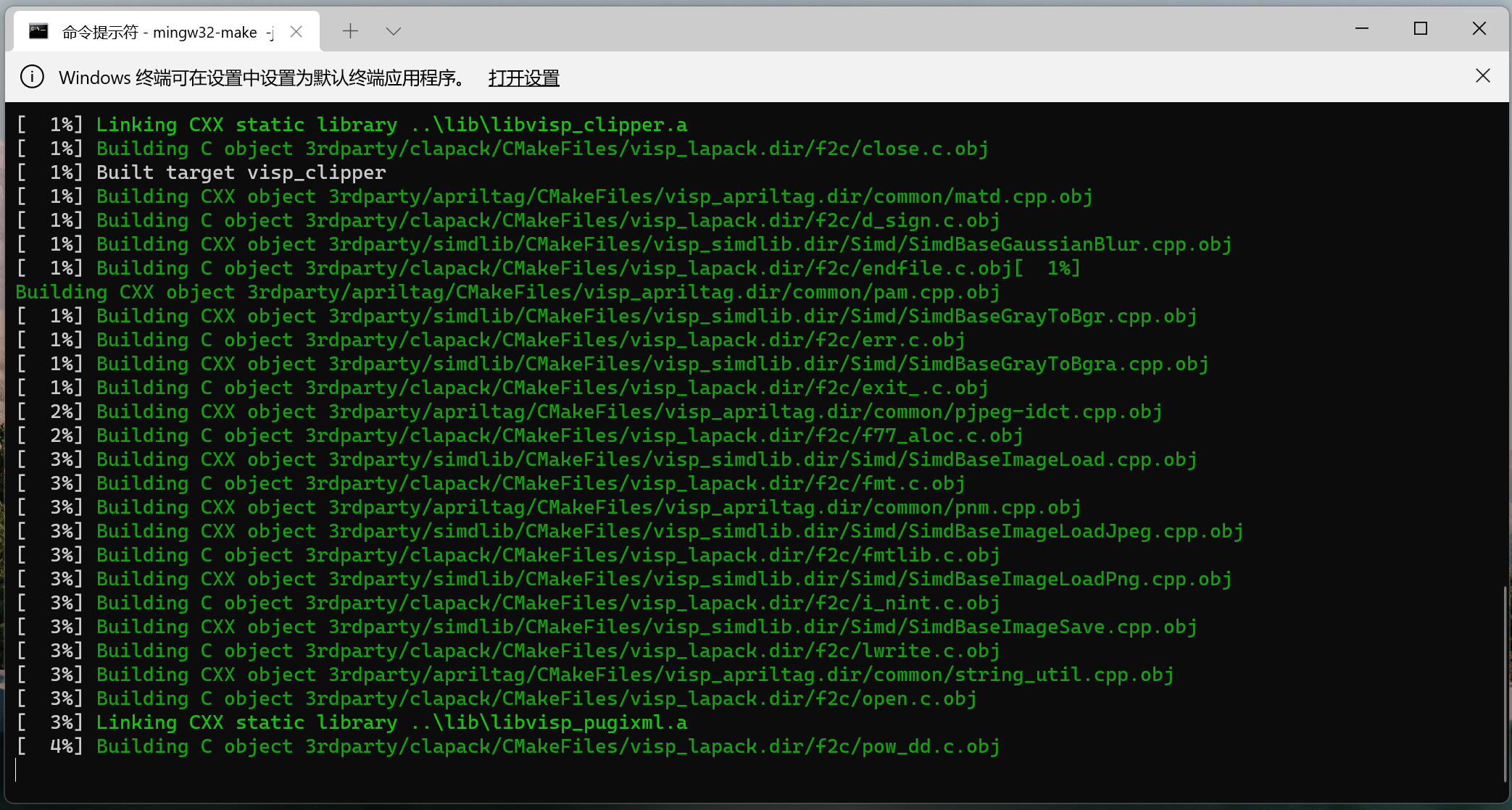Screen dimensions: 1512x810
Task: Click the line building SimdBaseImageLoad.cpp.obj
Action: click(x=607, y=459)
